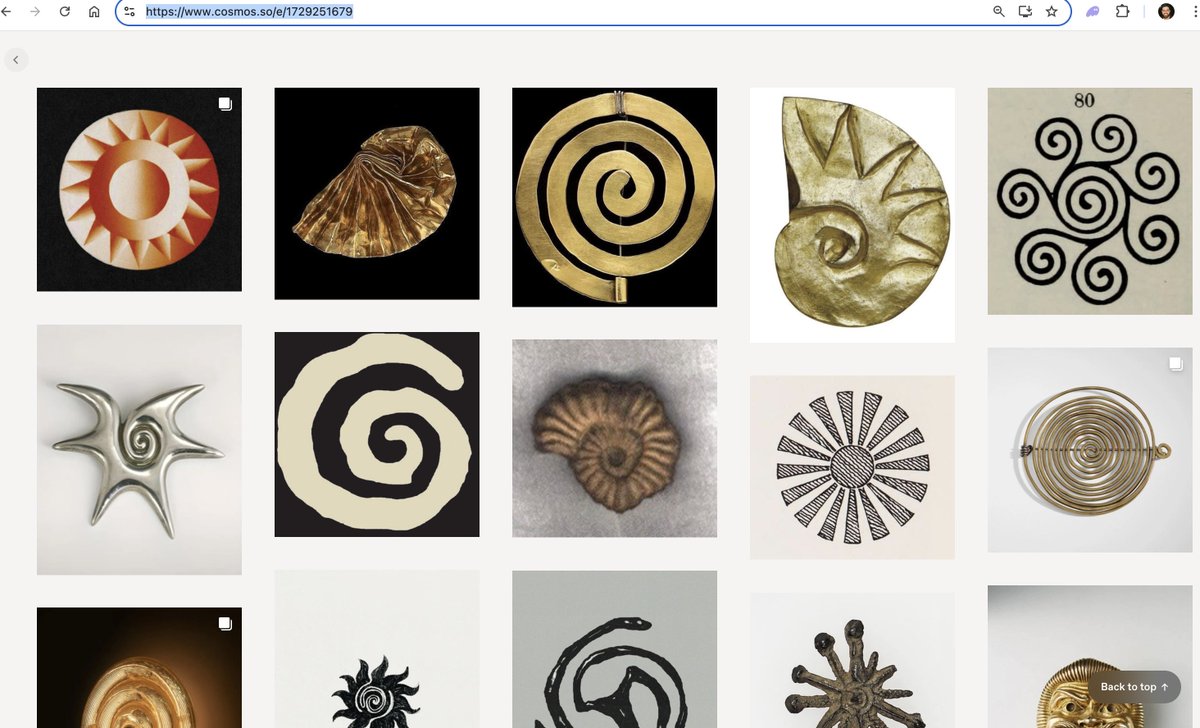Open the black snake coil illustration
The height and width of the screenshot is (728, 1200).
coord(614,649)
